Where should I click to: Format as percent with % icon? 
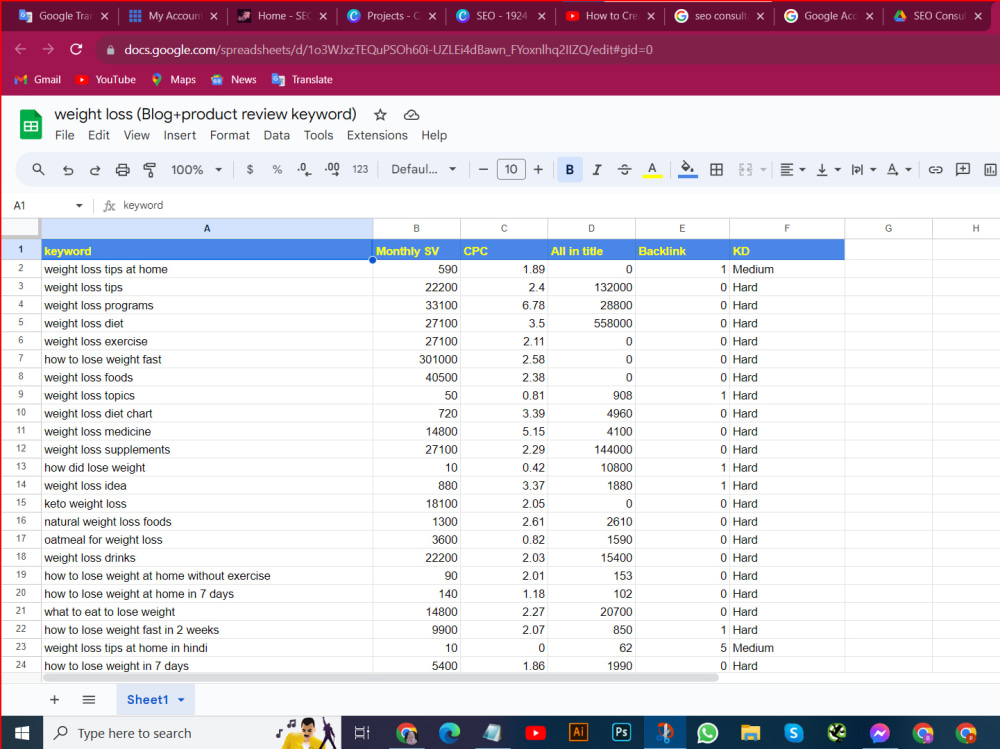pyautogui.click(x=277, y=170)
